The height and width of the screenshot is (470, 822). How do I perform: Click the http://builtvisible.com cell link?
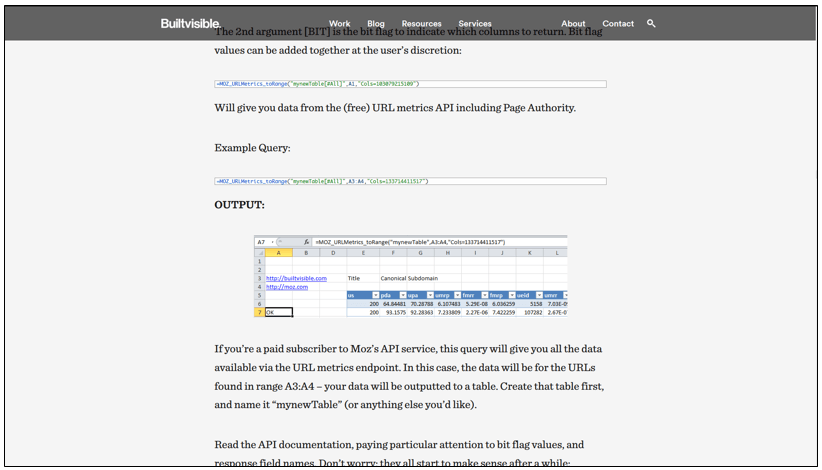click(296, 278)
